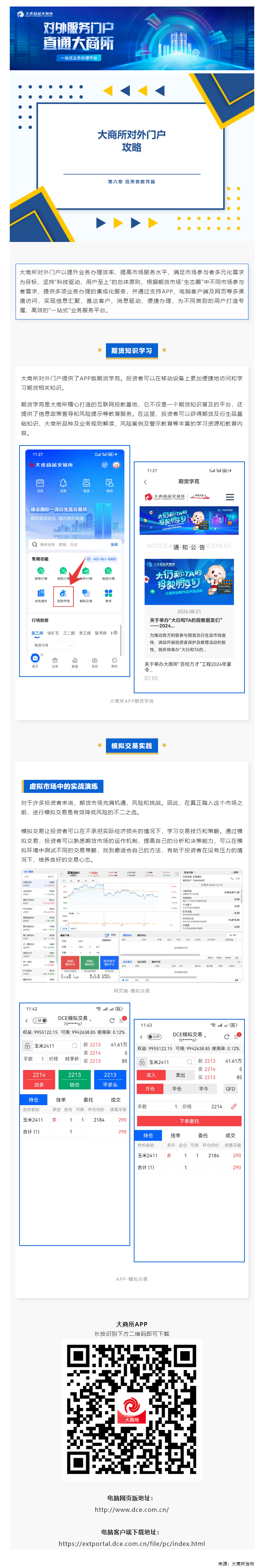Refresh the 11:42 DCE模拟交易 screen
Screen dimensions: 264x1568
(x=112, y=1021)
